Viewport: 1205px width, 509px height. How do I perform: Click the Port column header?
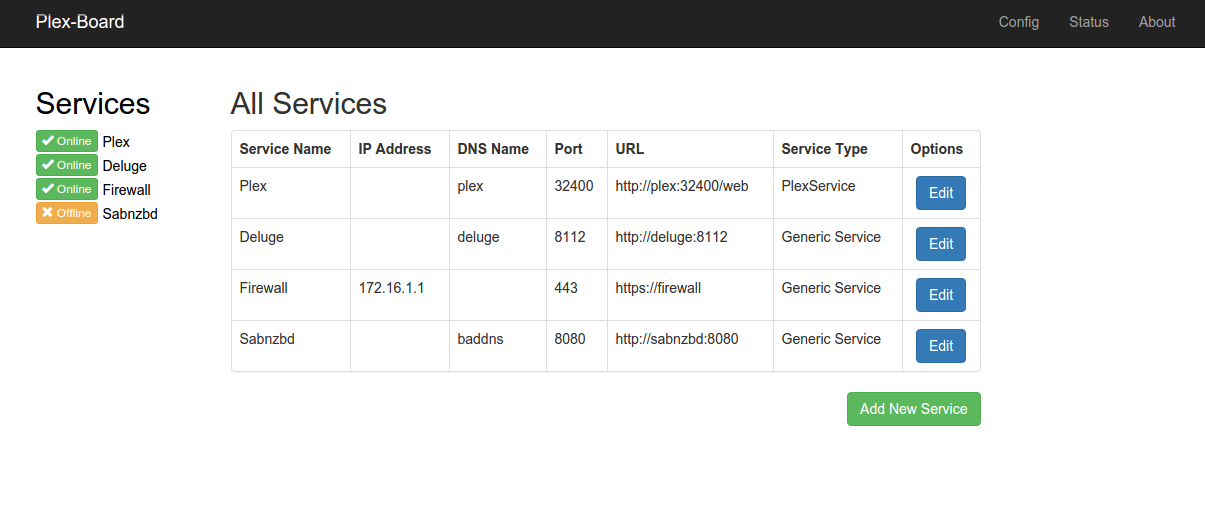[x=569, y=149]
